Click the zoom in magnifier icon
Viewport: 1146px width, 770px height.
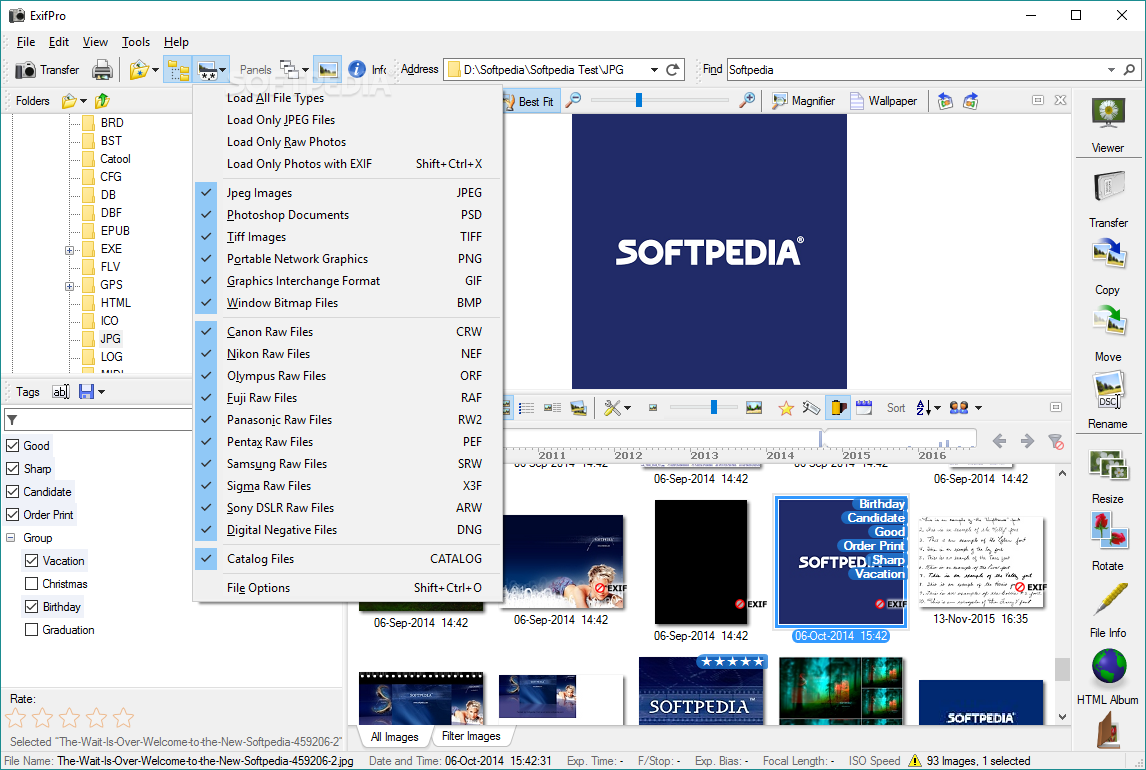click(x=746, y=100)
